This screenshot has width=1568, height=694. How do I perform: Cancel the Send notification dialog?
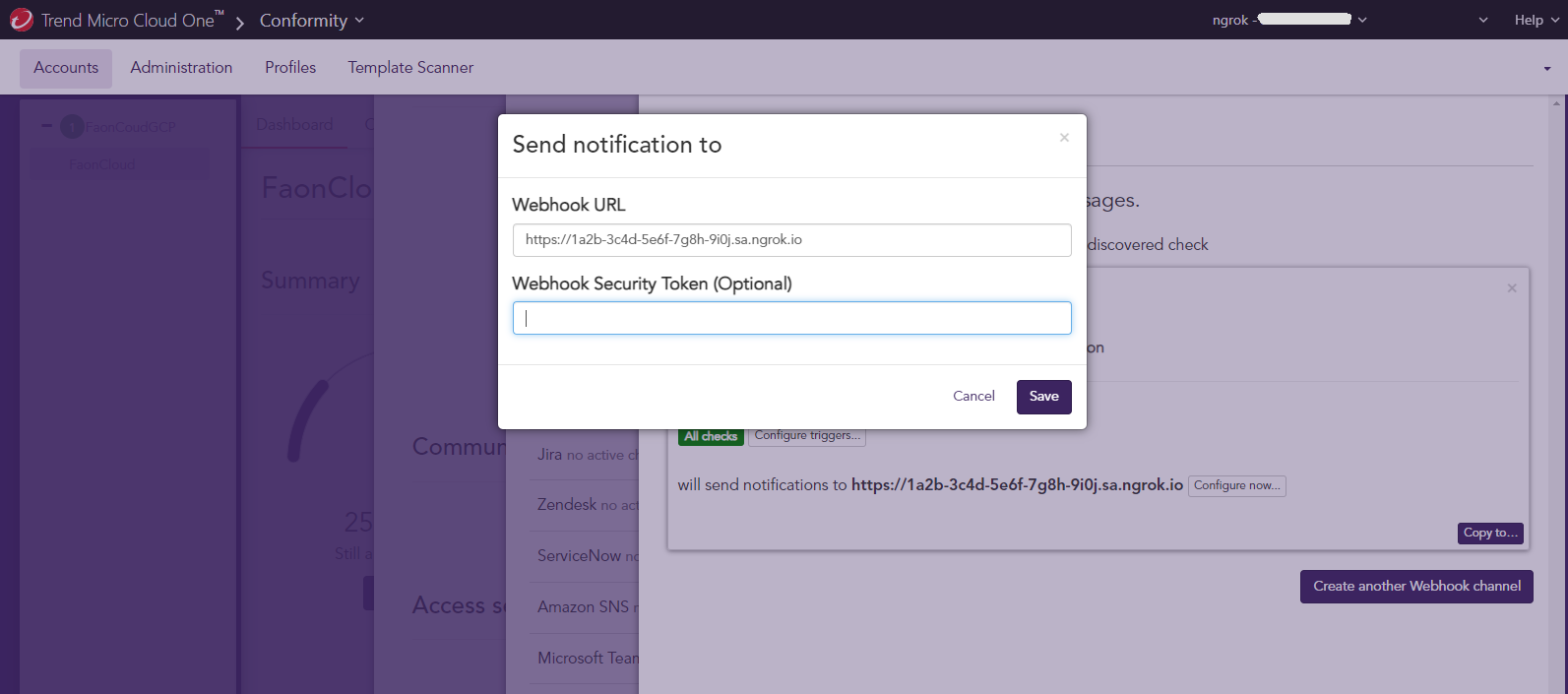coord(973,397)
